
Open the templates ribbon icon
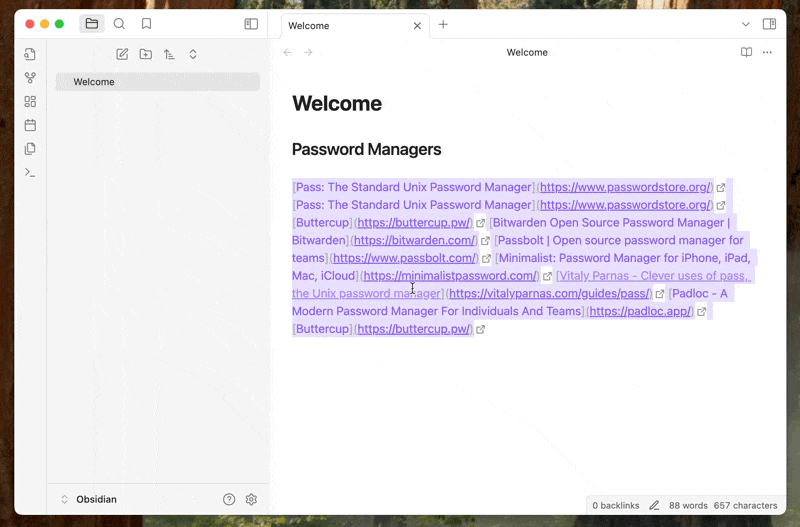coord(30,148)
